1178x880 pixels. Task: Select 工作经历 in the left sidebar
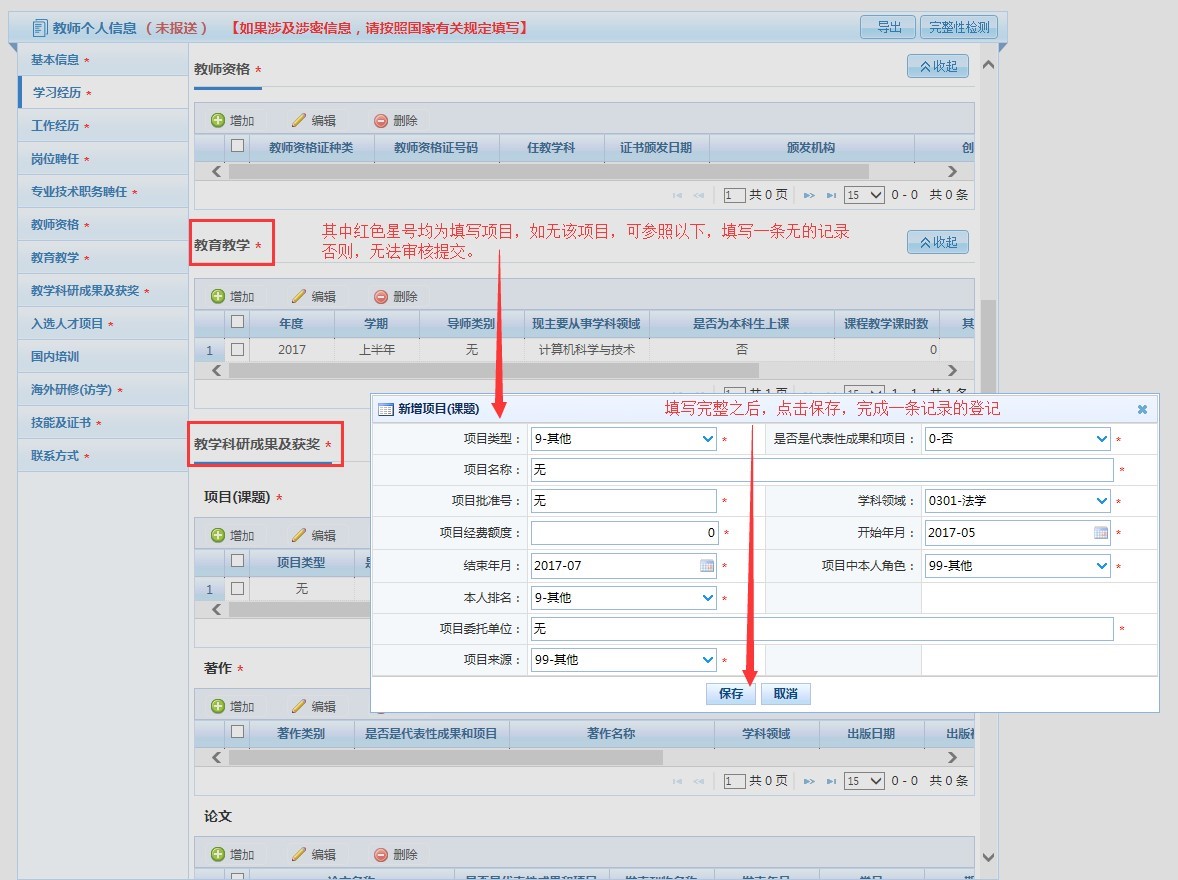click(61, 126)
